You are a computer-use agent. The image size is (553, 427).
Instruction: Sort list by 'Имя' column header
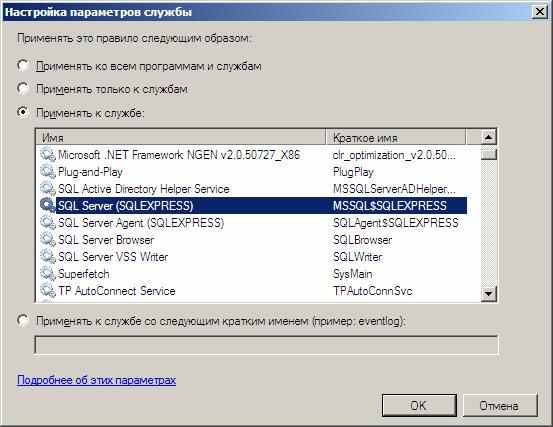point(181,138)
